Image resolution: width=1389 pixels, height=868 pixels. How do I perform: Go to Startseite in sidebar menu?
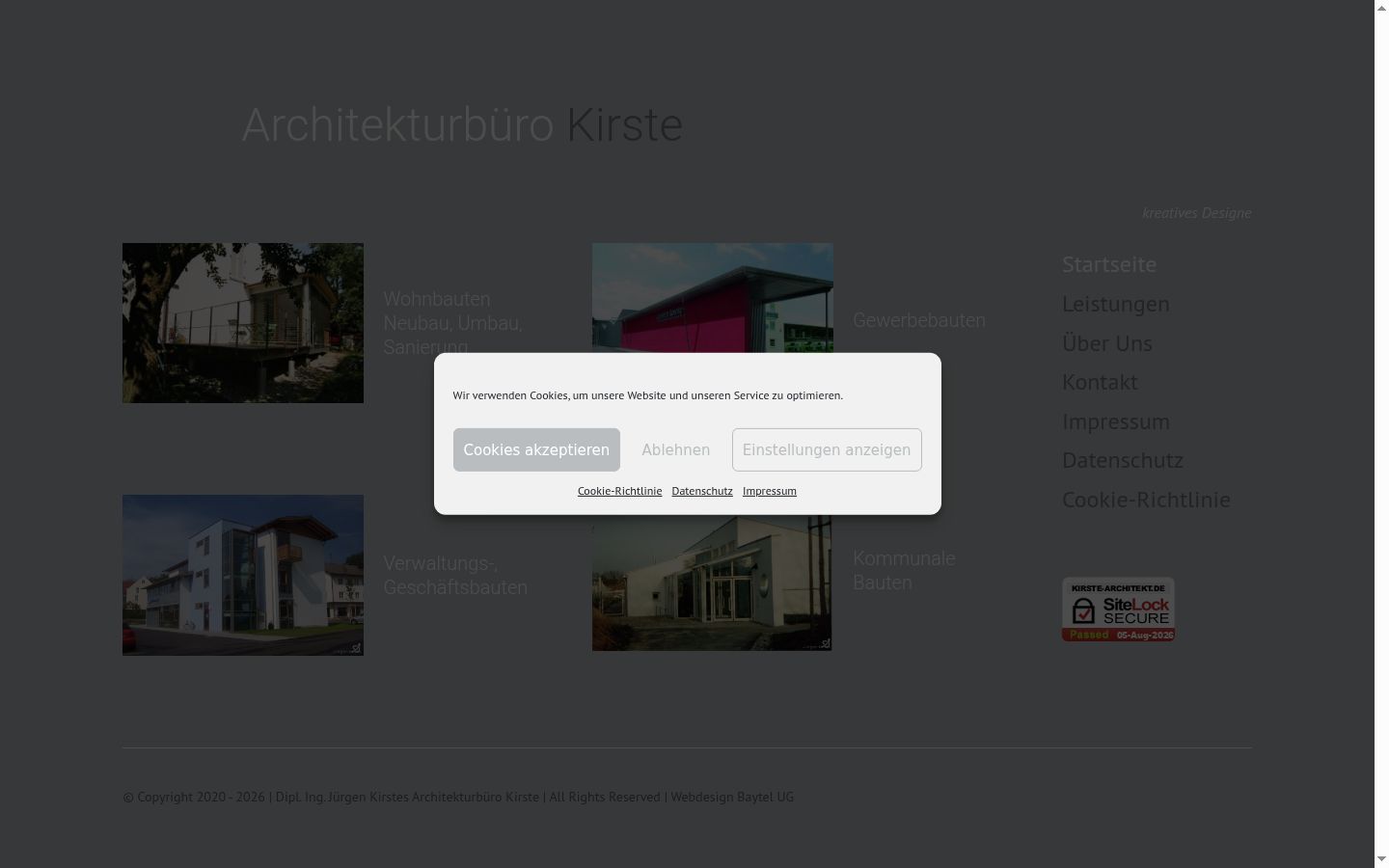click(1109, 264)
